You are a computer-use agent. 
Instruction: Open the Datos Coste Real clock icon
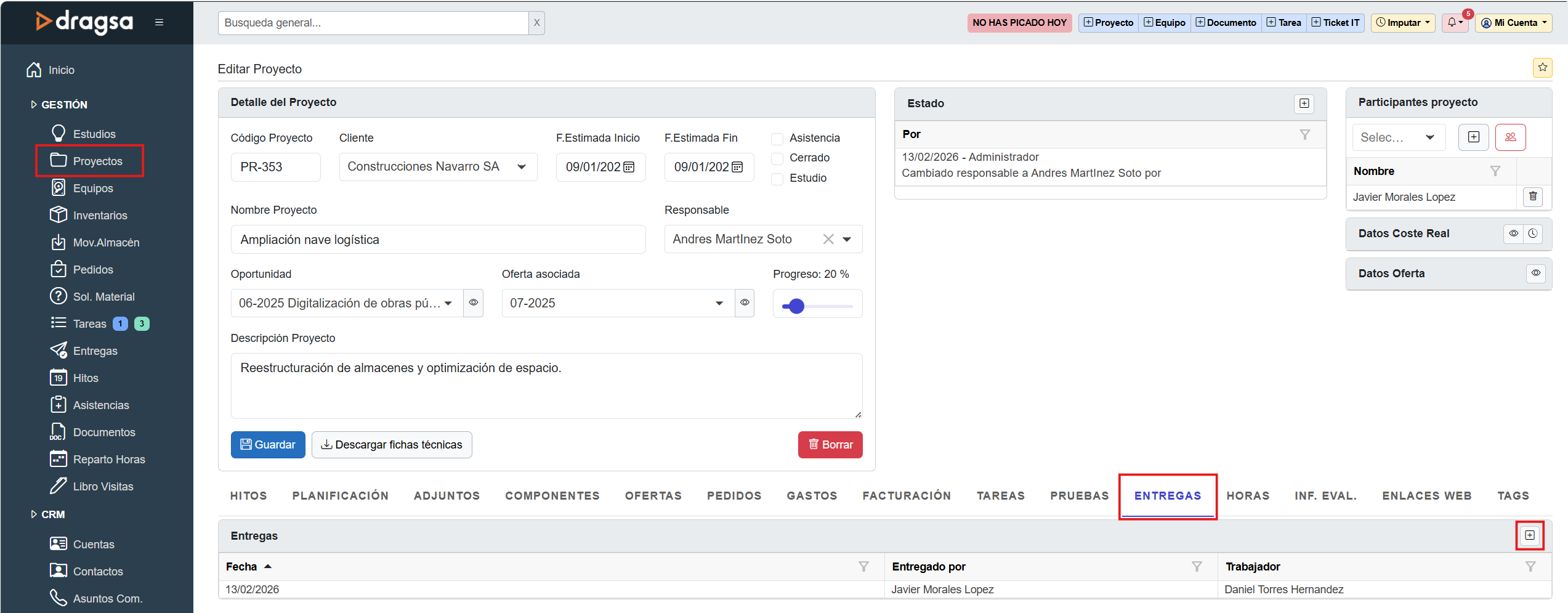1533,233
